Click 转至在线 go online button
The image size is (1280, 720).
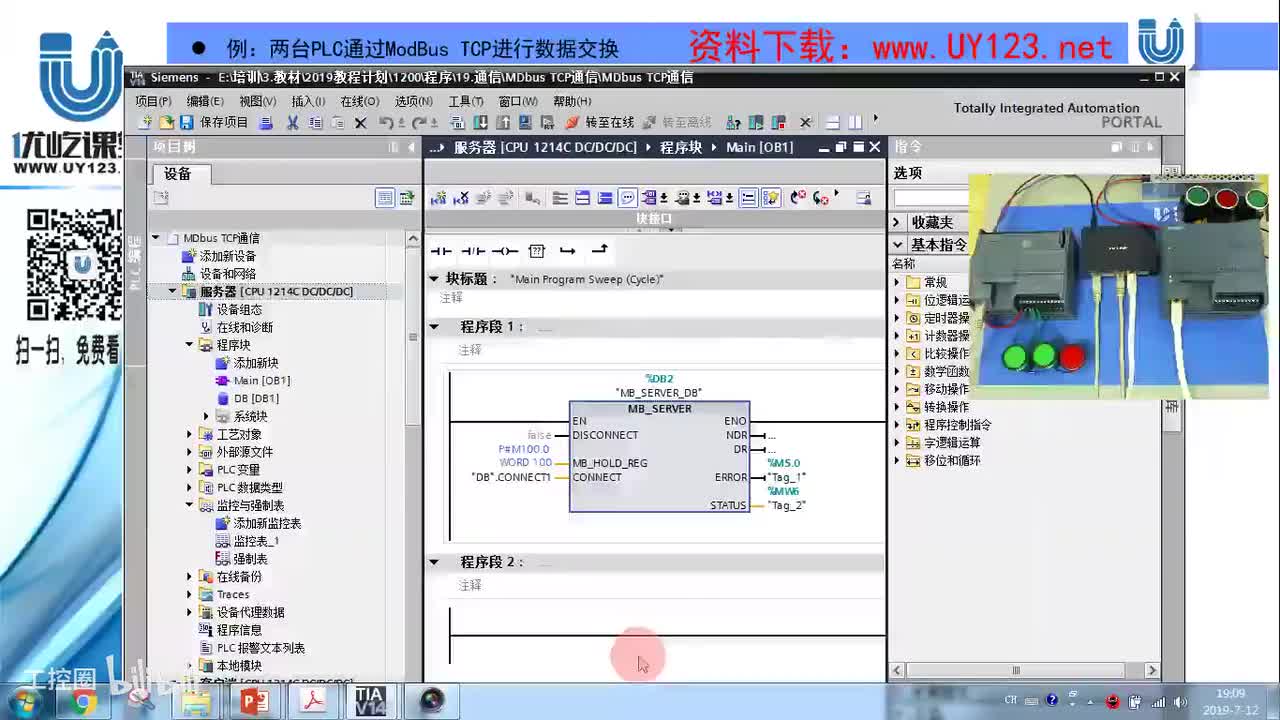coord(600,122)
